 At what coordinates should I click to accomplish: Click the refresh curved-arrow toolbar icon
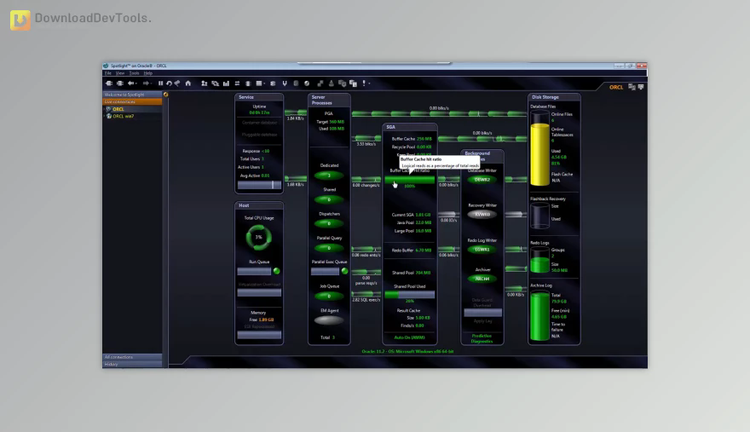point(169,83)
